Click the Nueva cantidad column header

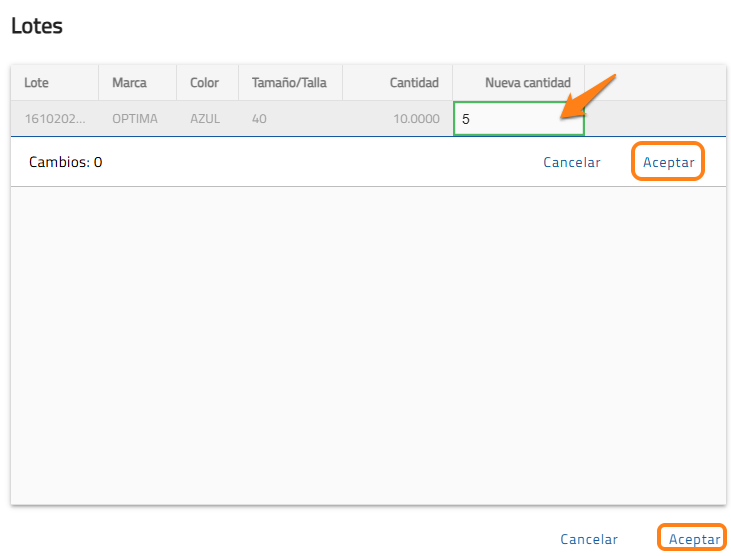click(x=527, y=83)
